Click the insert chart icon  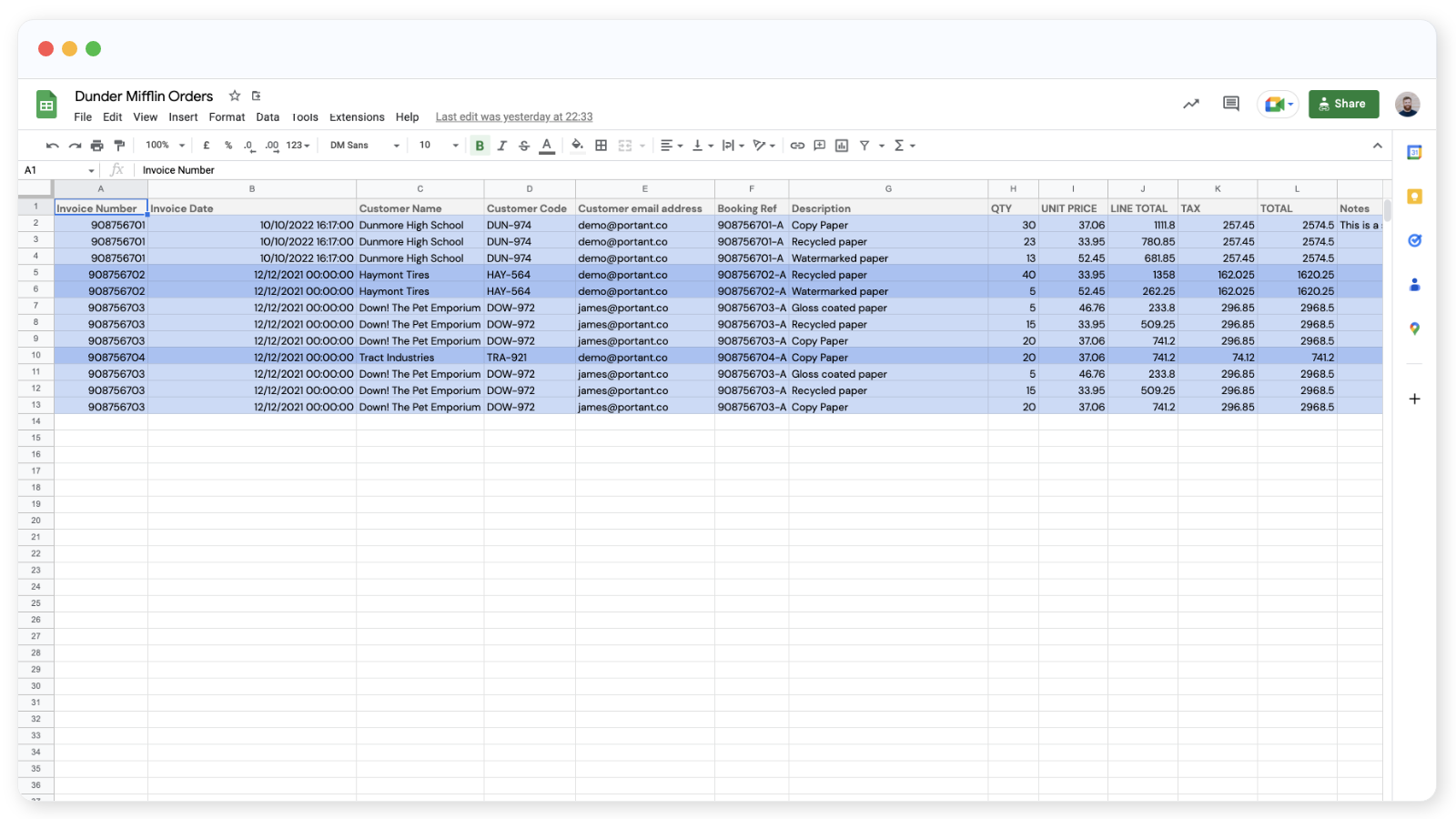[x=842, y=146]
